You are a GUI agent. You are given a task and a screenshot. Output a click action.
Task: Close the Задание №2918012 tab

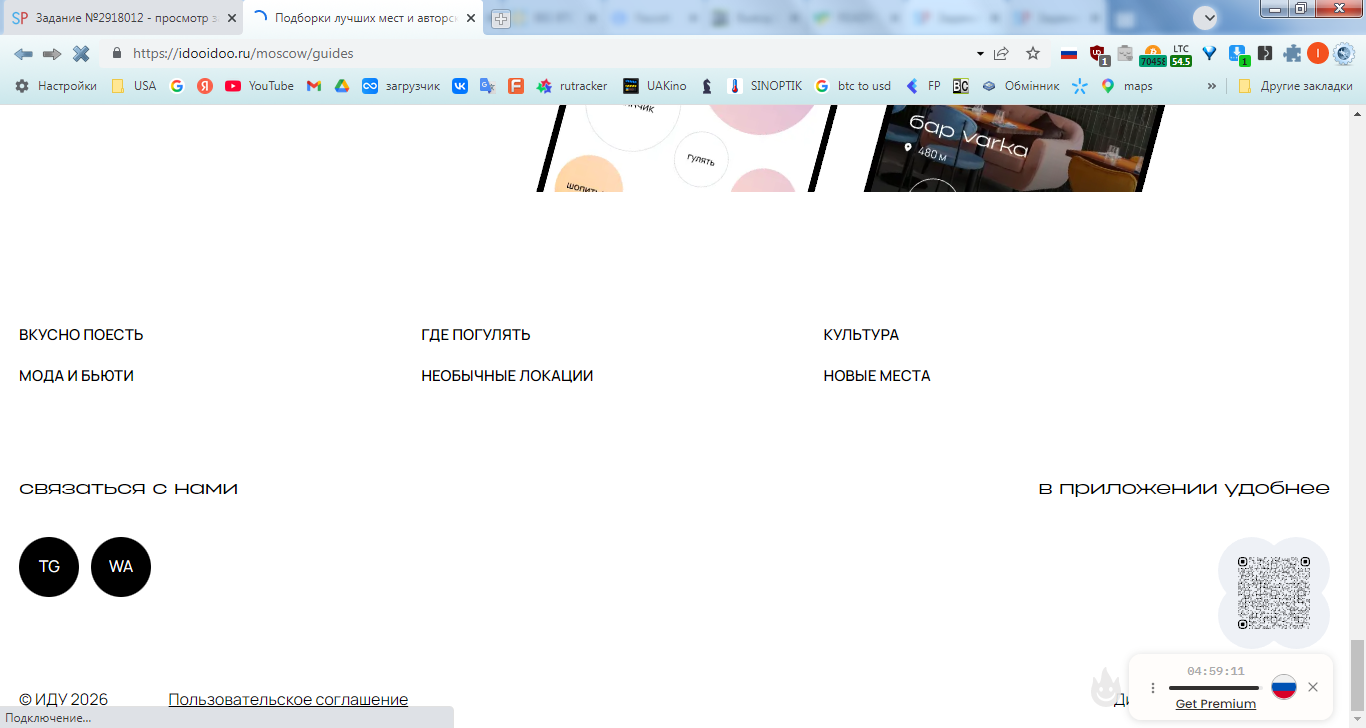(232, 18)
